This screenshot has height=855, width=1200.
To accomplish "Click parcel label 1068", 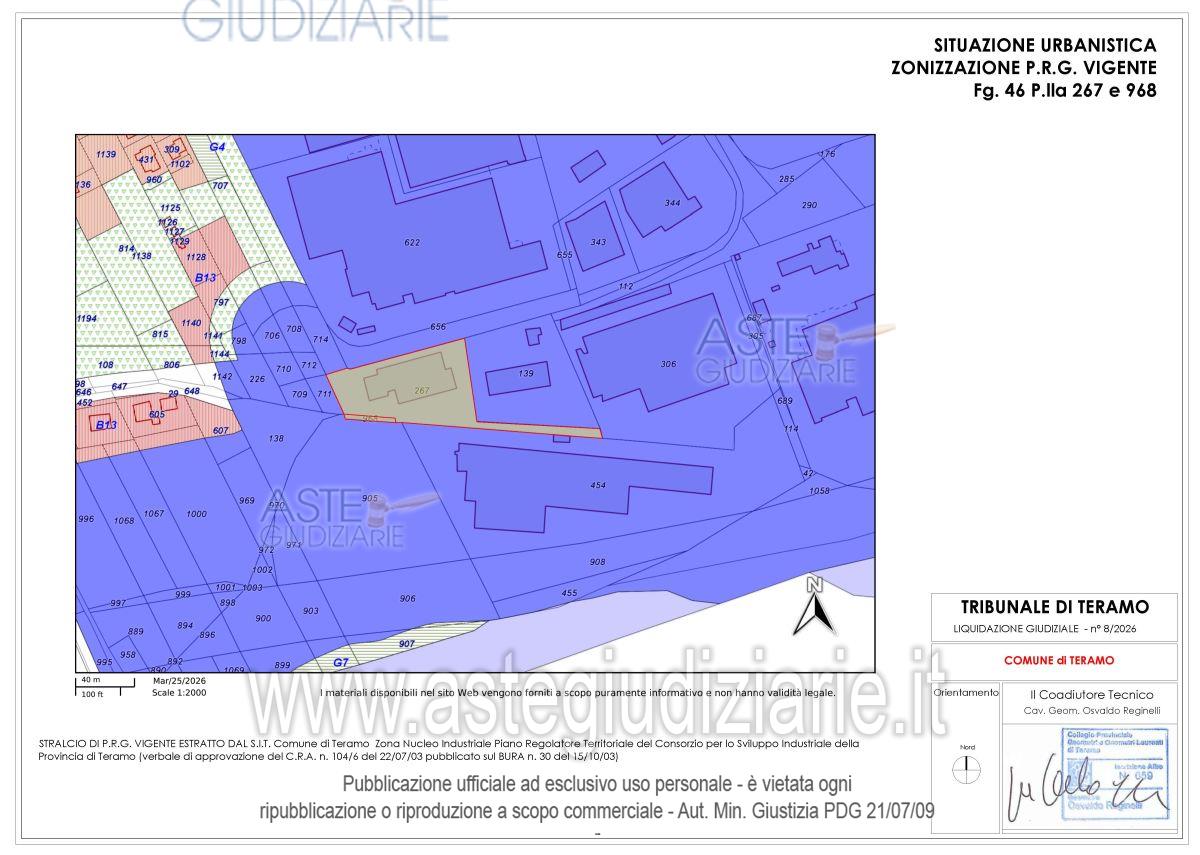I will (124, 520).
